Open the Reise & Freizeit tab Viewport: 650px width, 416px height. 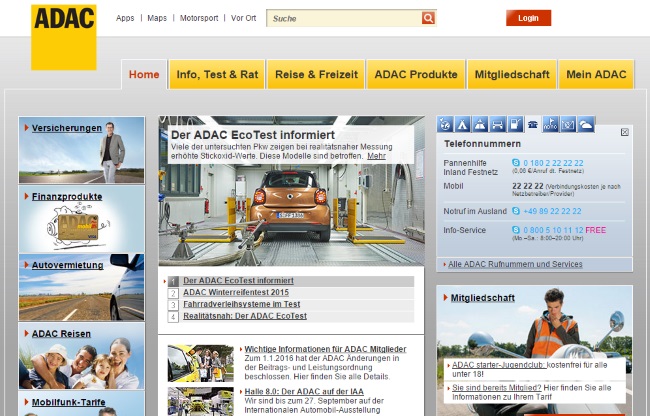pyautogui.click(x=316, y=74)
